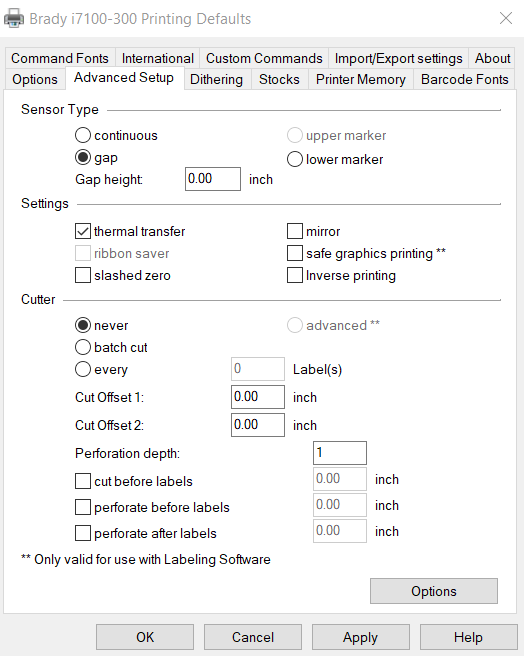Viewport: 524px width, 656px height.
Task: Focus the Perforation depth field
Action: [x=339, y=453]
